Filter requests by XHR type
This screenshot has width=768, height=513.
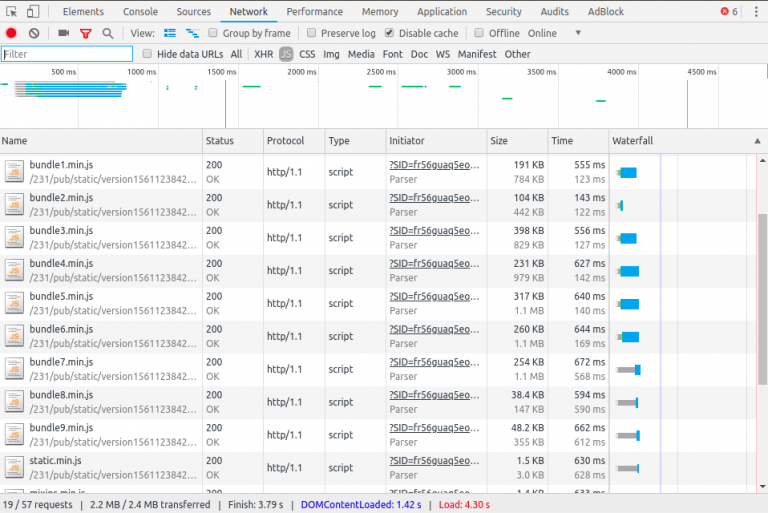(263, 54)
